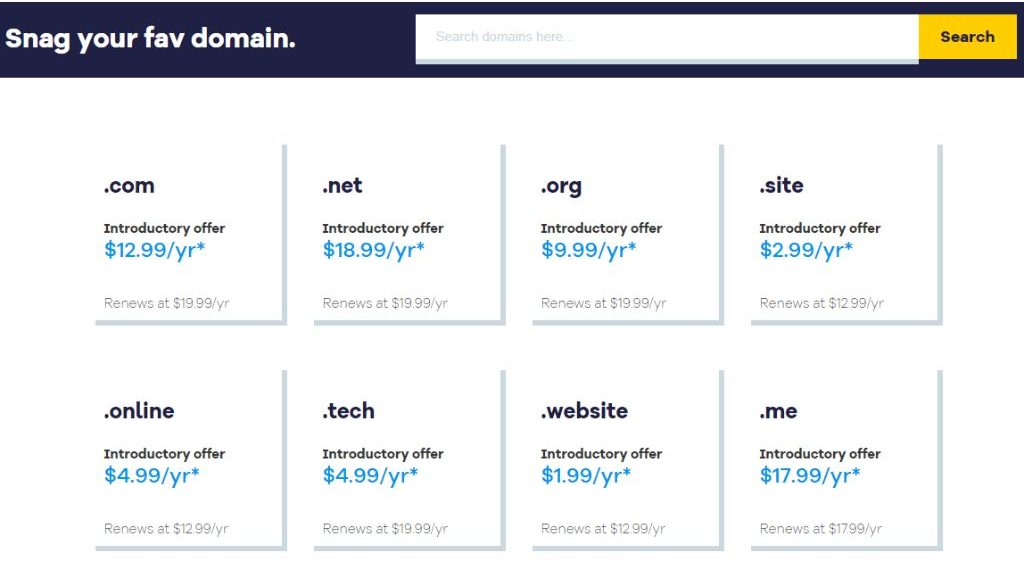Click the $2.99/yr .site introductory price
This screenshot has width=1024, height=576.
[x=803, y=250]
